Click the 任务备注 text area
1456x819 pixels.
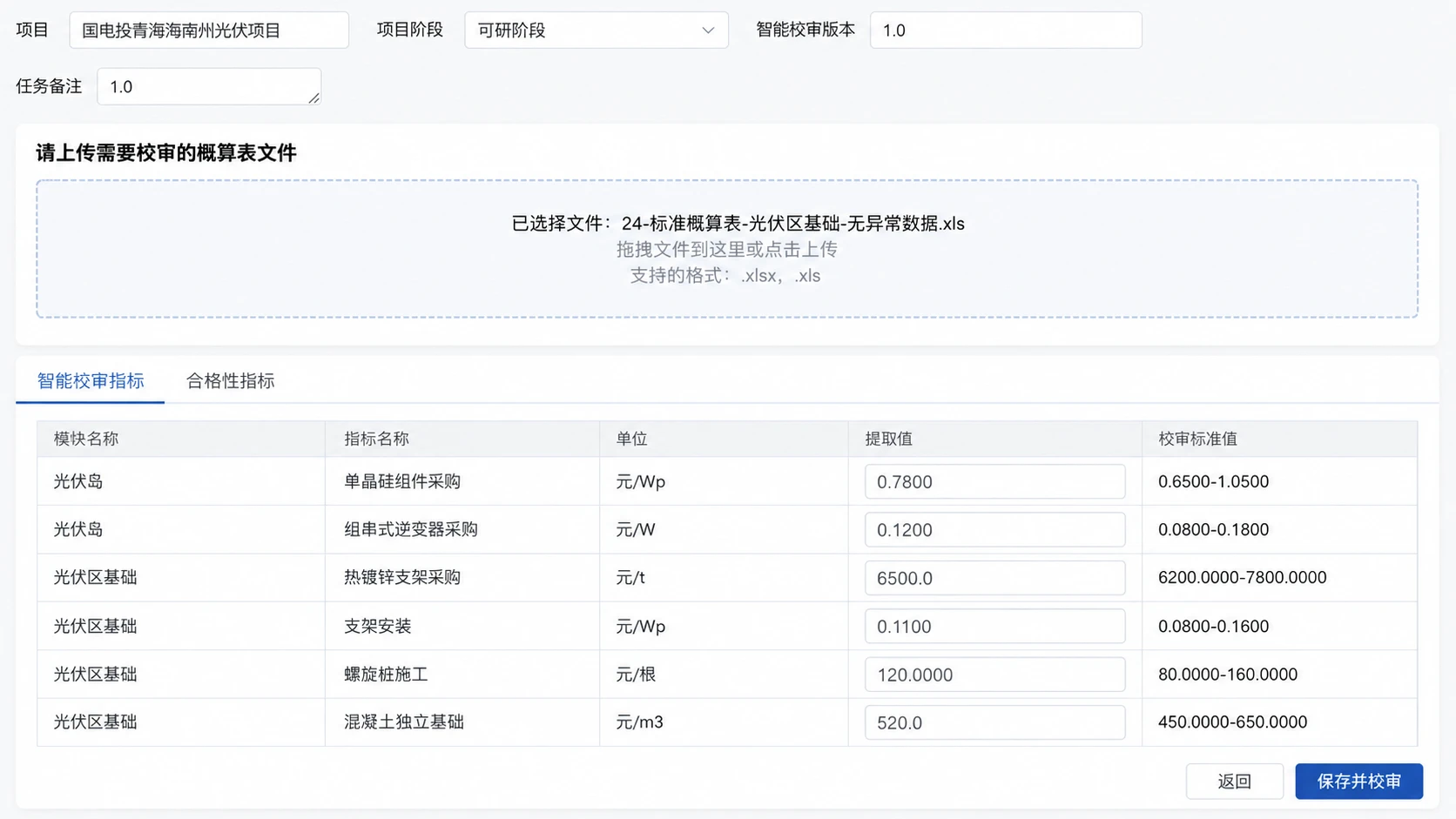[x=209, y=86]
